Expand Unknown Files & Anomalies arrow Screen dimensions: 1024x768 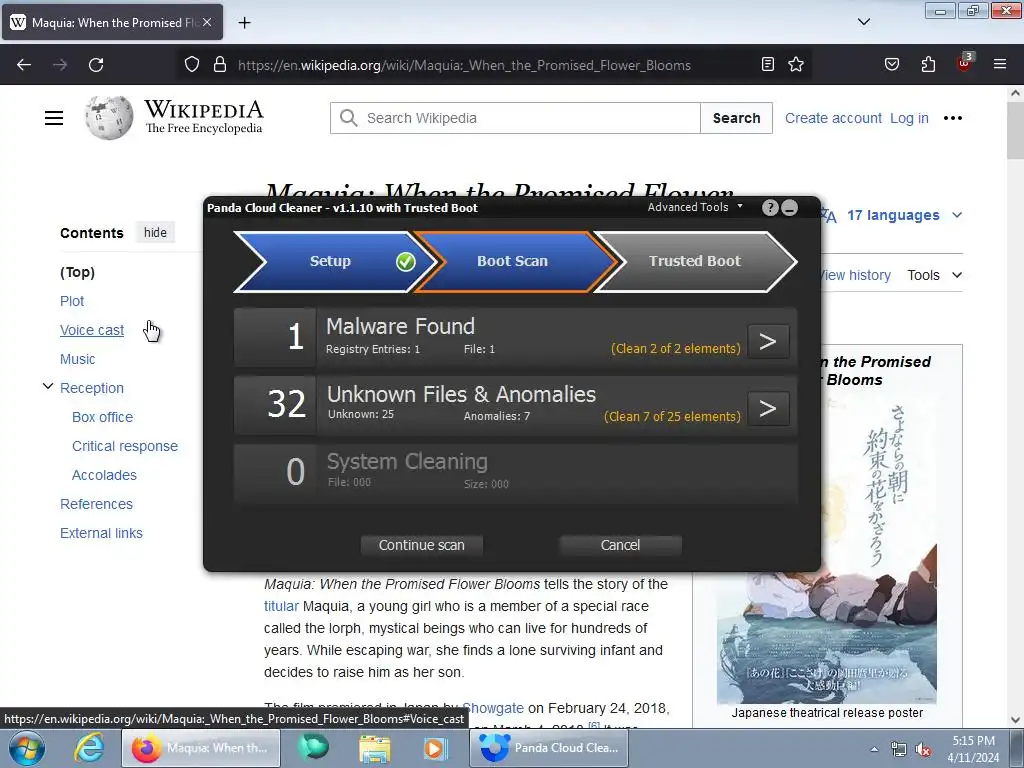pos(768,409)
